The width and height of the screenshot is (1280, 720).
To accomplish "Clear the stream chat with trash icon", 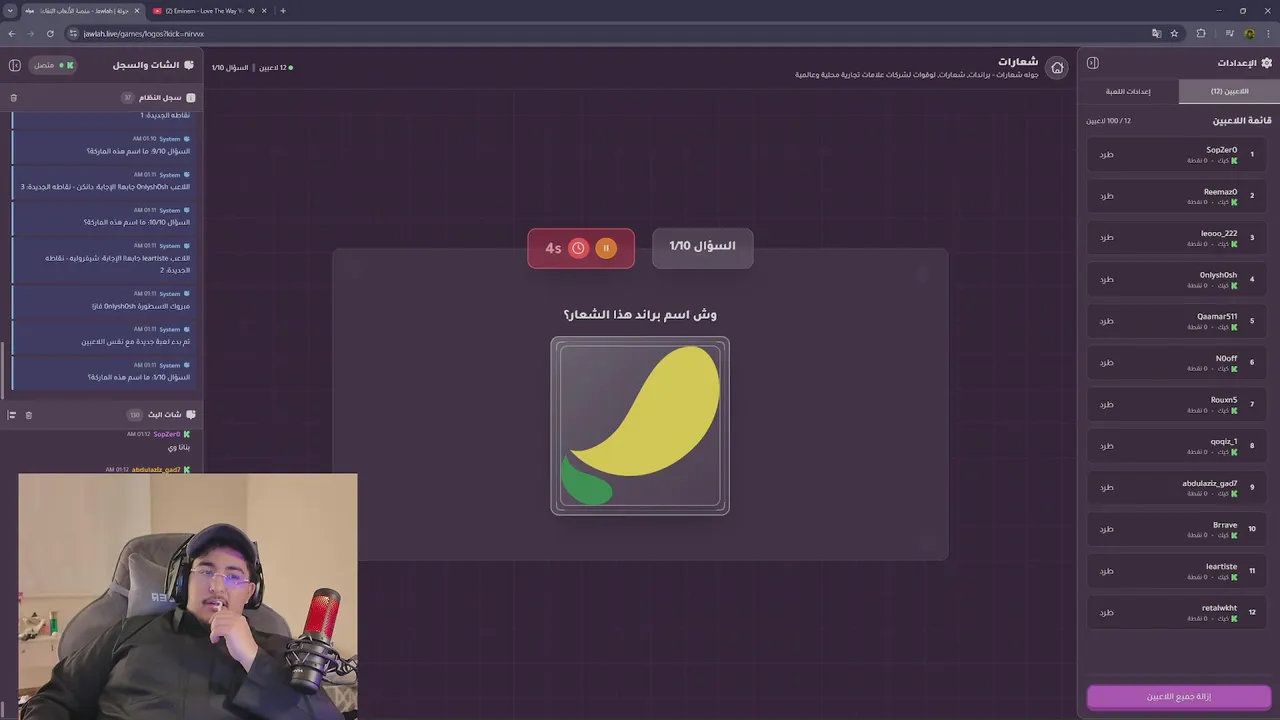I will [29, 415].
